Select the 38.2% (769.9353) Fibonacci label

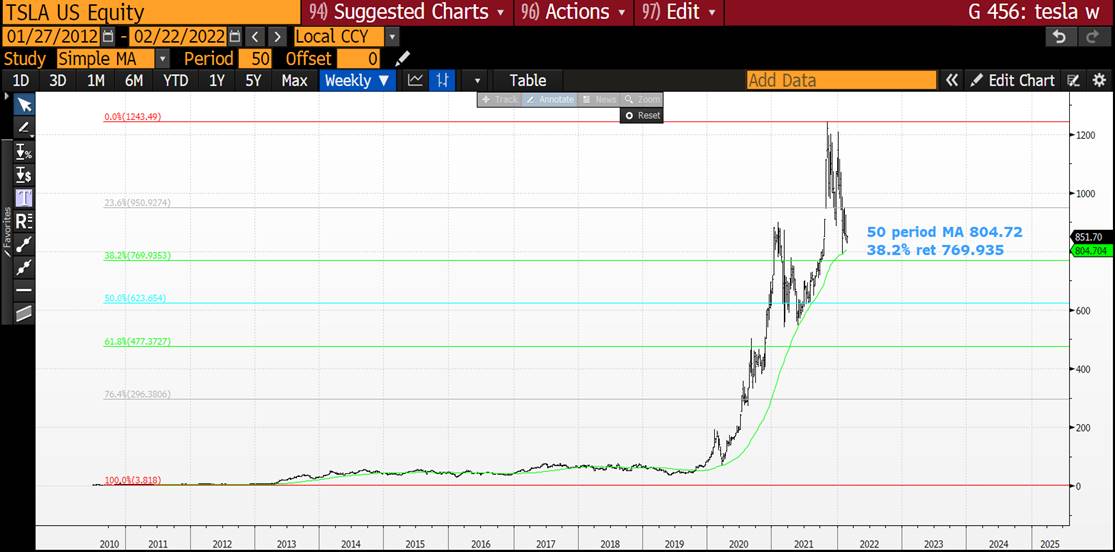point(137,255)
